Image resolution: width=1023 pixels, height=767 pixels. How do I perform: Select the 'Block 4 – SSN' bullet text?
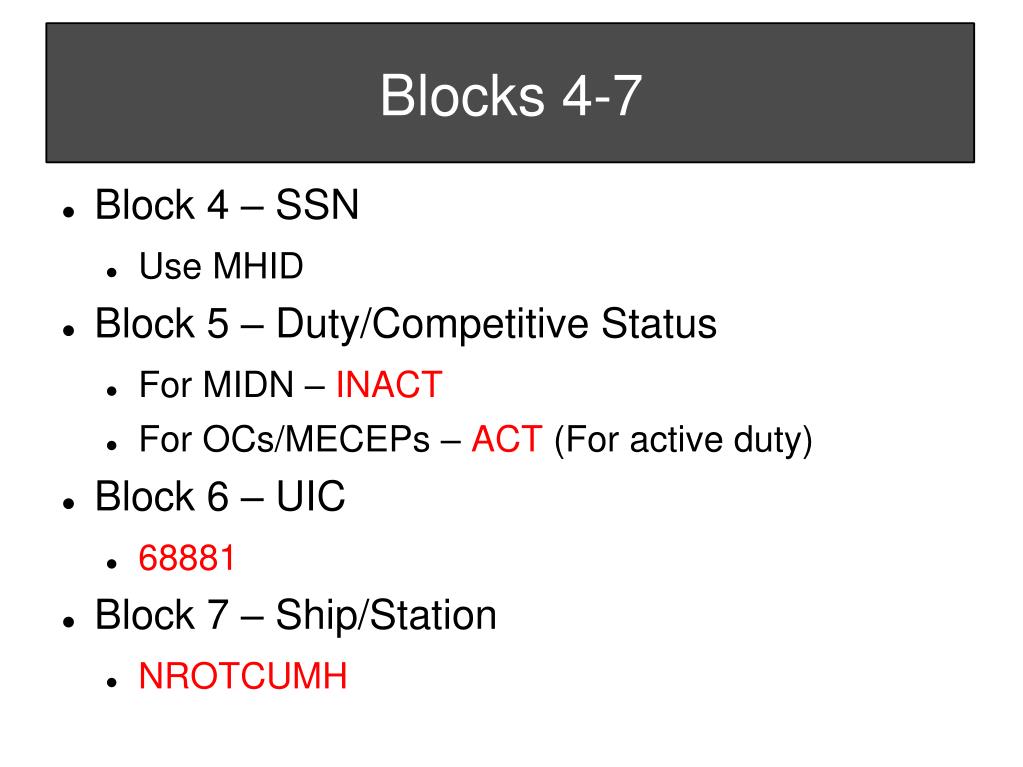[227, 205]
